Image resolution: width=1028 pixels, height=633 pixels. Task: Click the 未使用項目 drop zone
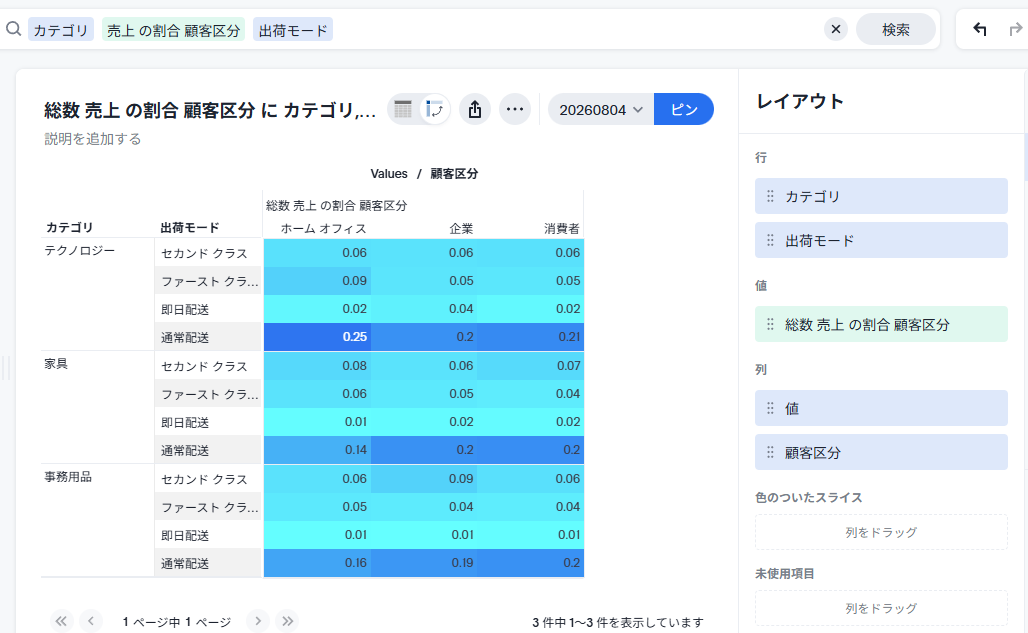881,608
